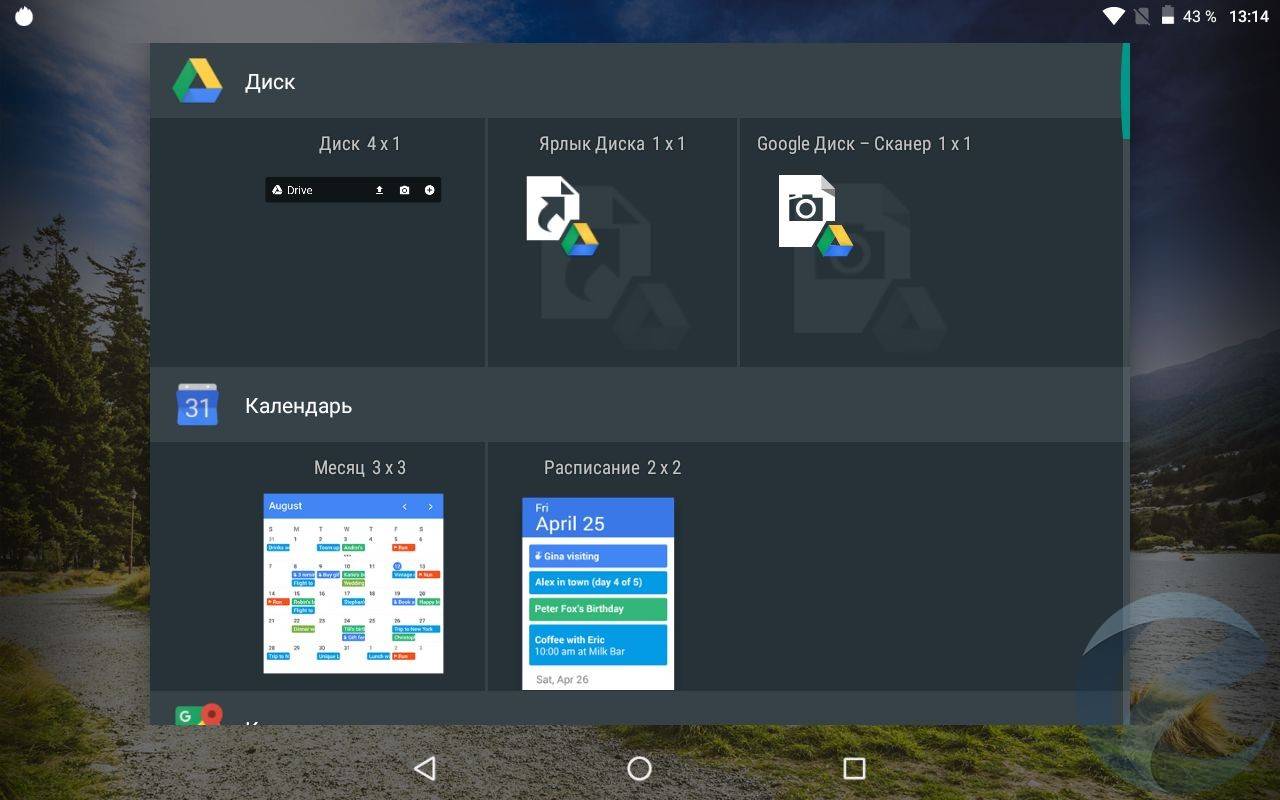The width and height of the screenshot is (1280, 800).
Task: Tap the Wi-Fi status icon
Action: click(1113, 16)
